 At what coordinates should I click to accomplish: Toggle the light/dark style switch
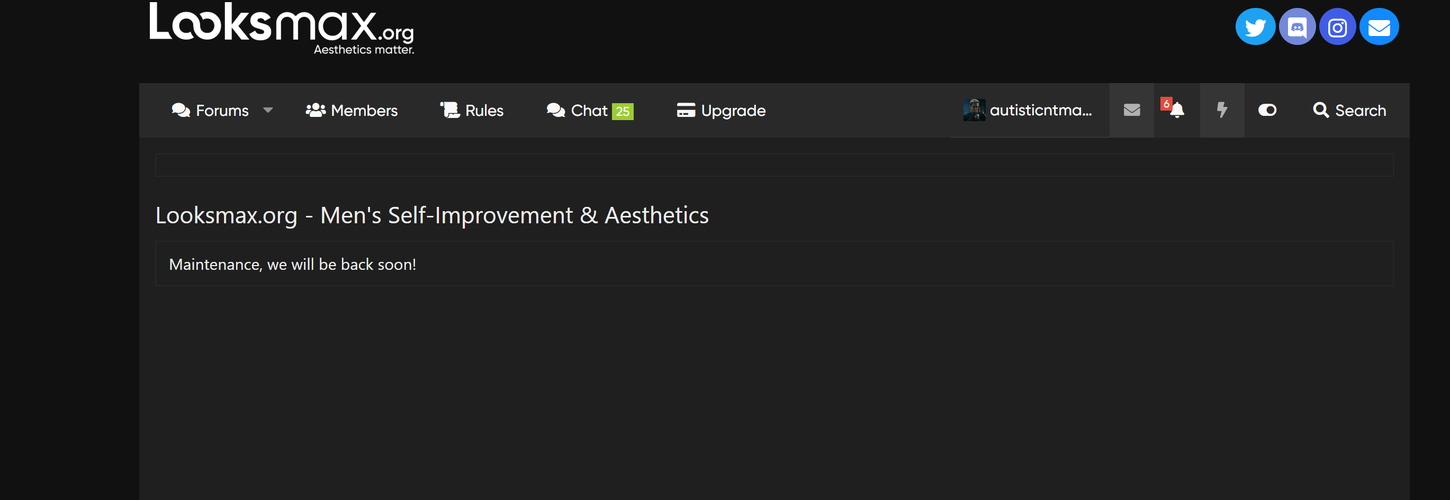point(1267,110)
